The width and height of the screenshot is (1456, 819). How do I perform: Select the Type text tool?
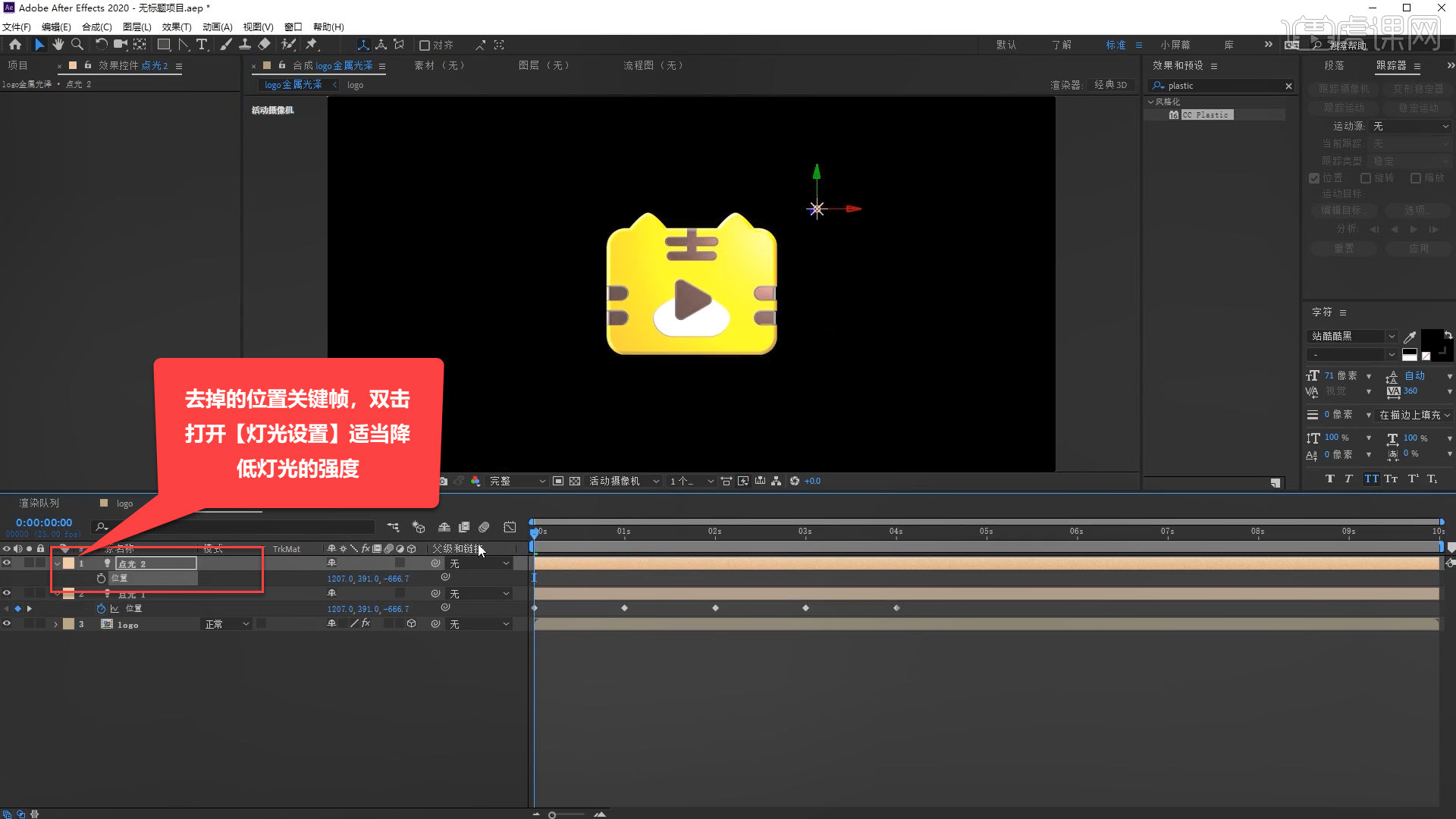pos(202,45)
